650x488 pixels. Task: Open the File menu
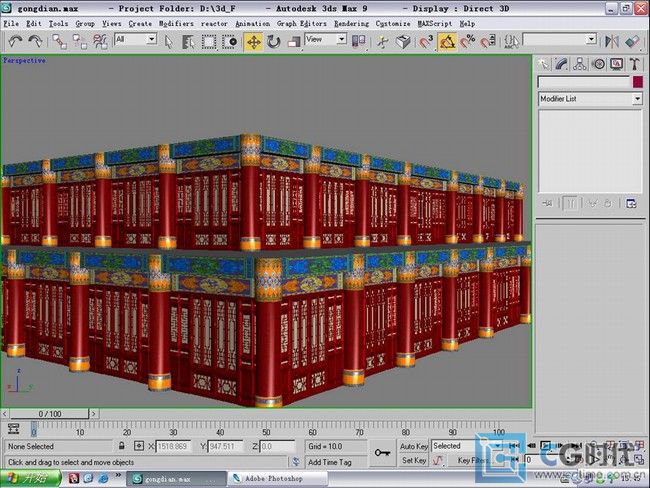click(11, 24)
